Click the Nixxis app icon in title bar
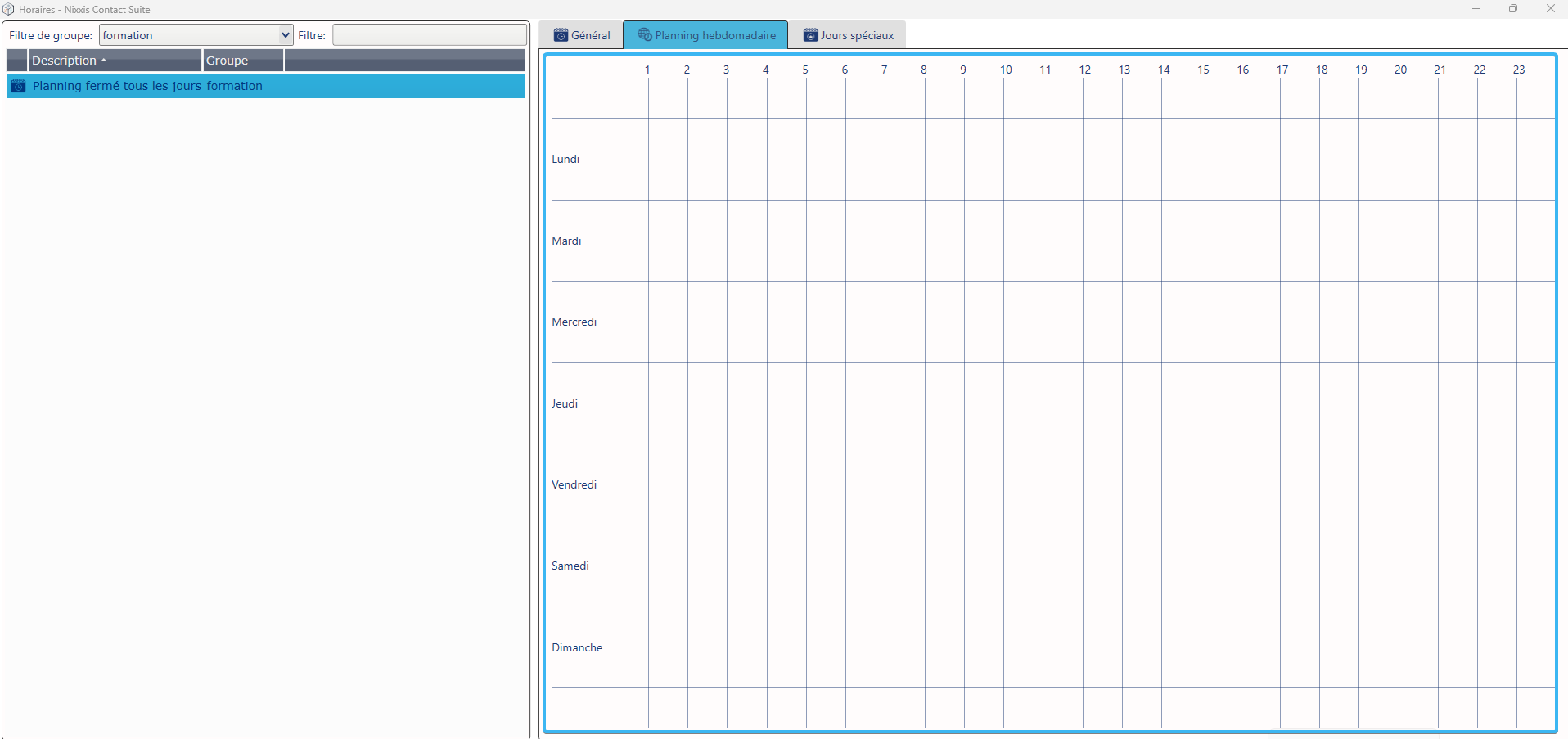This screenshot has height=739, width=1568. coord(9,10)
